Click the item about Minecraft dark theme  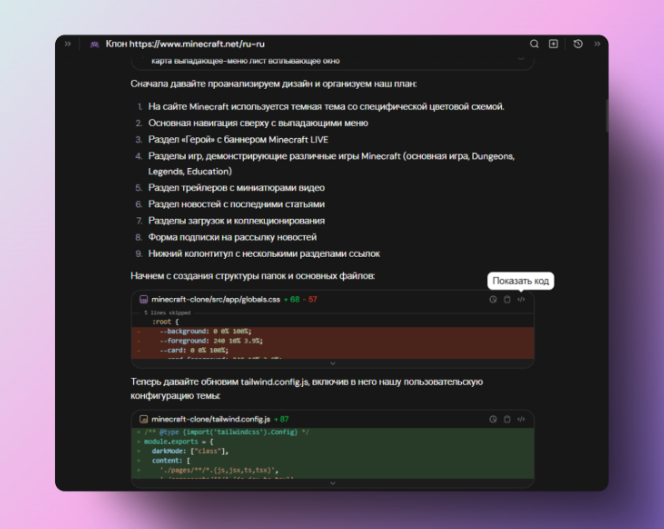point(326,107)
